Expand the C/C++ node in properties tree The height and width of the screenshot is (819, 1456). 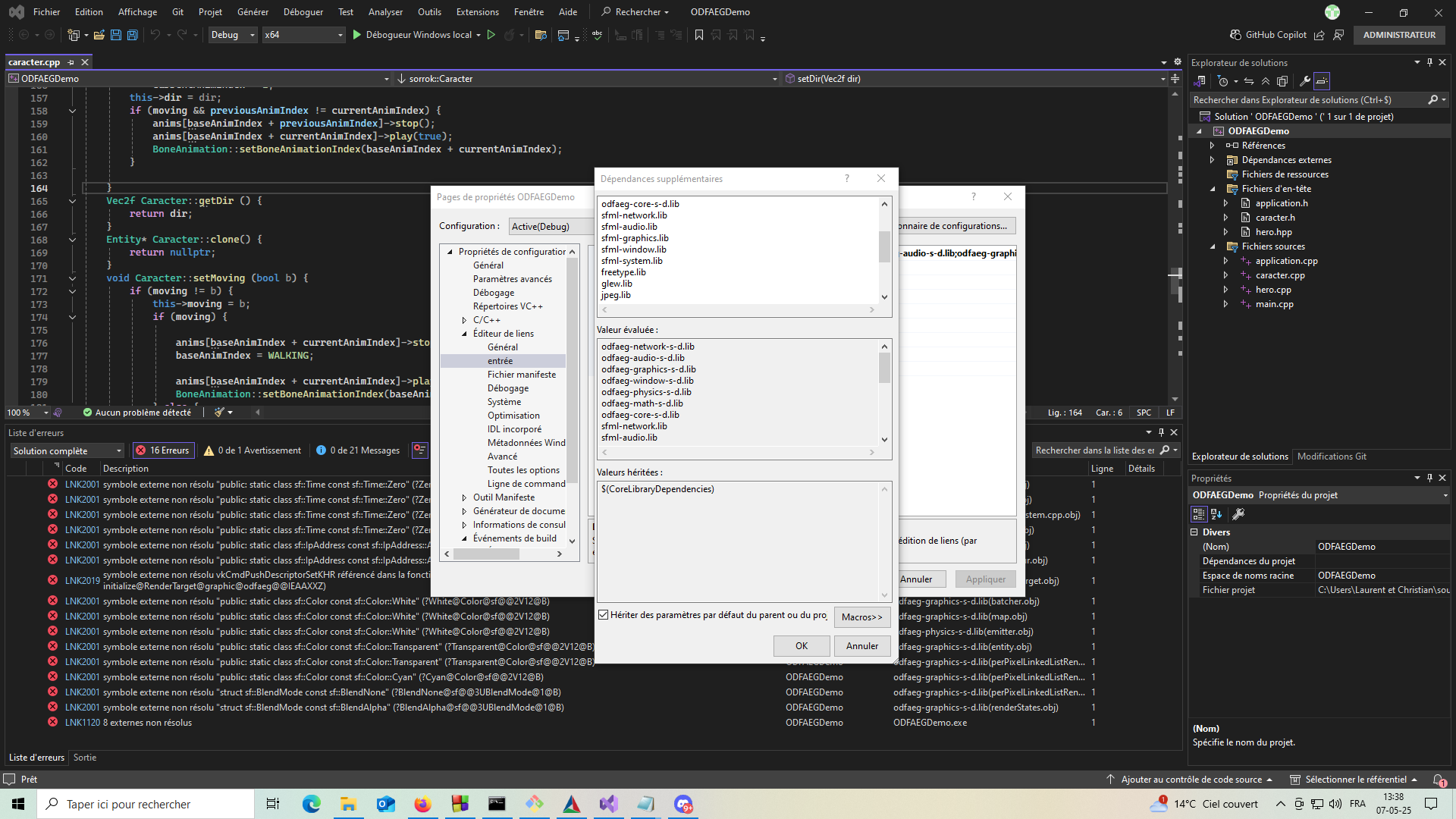[464, 320]
